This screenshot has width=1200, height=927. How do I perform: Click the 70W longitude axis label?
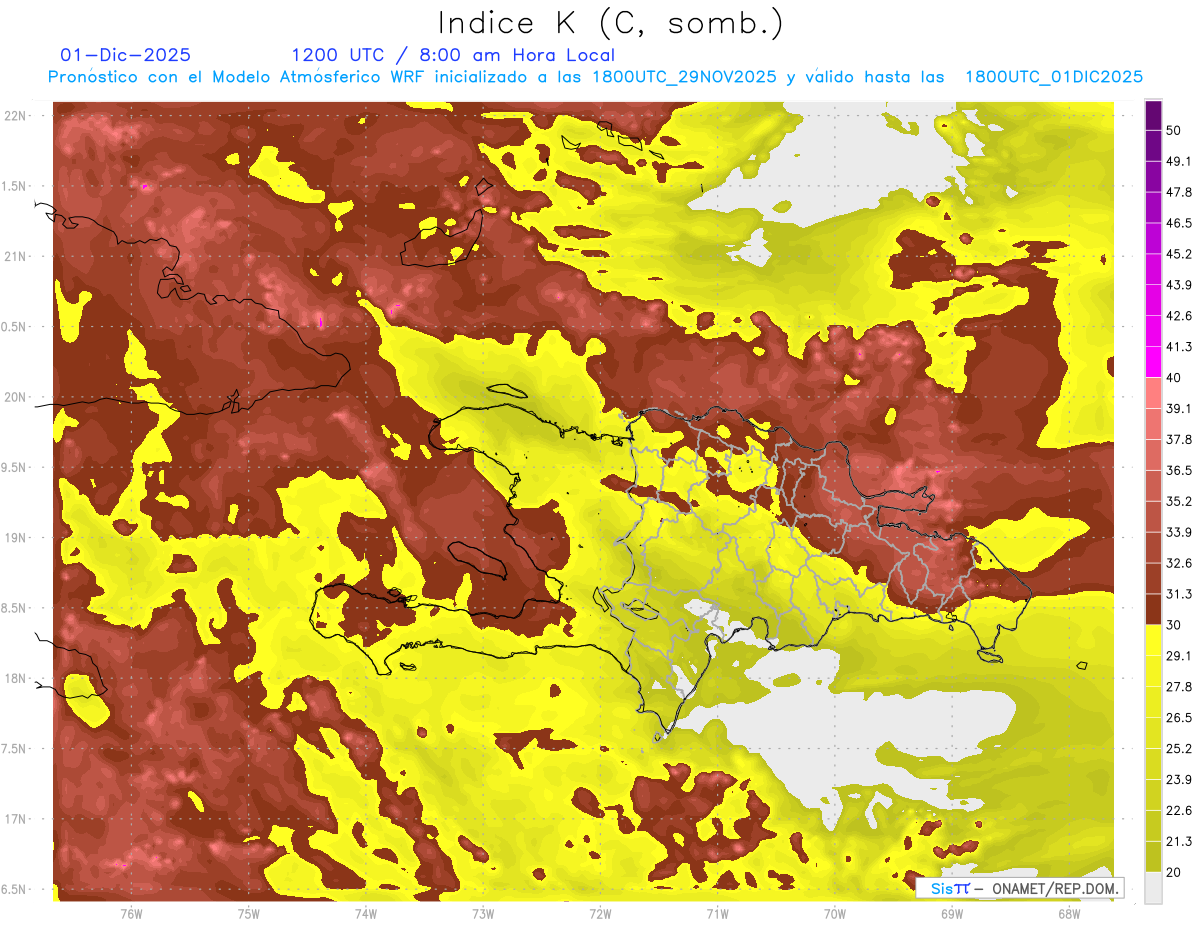point(835,913)
